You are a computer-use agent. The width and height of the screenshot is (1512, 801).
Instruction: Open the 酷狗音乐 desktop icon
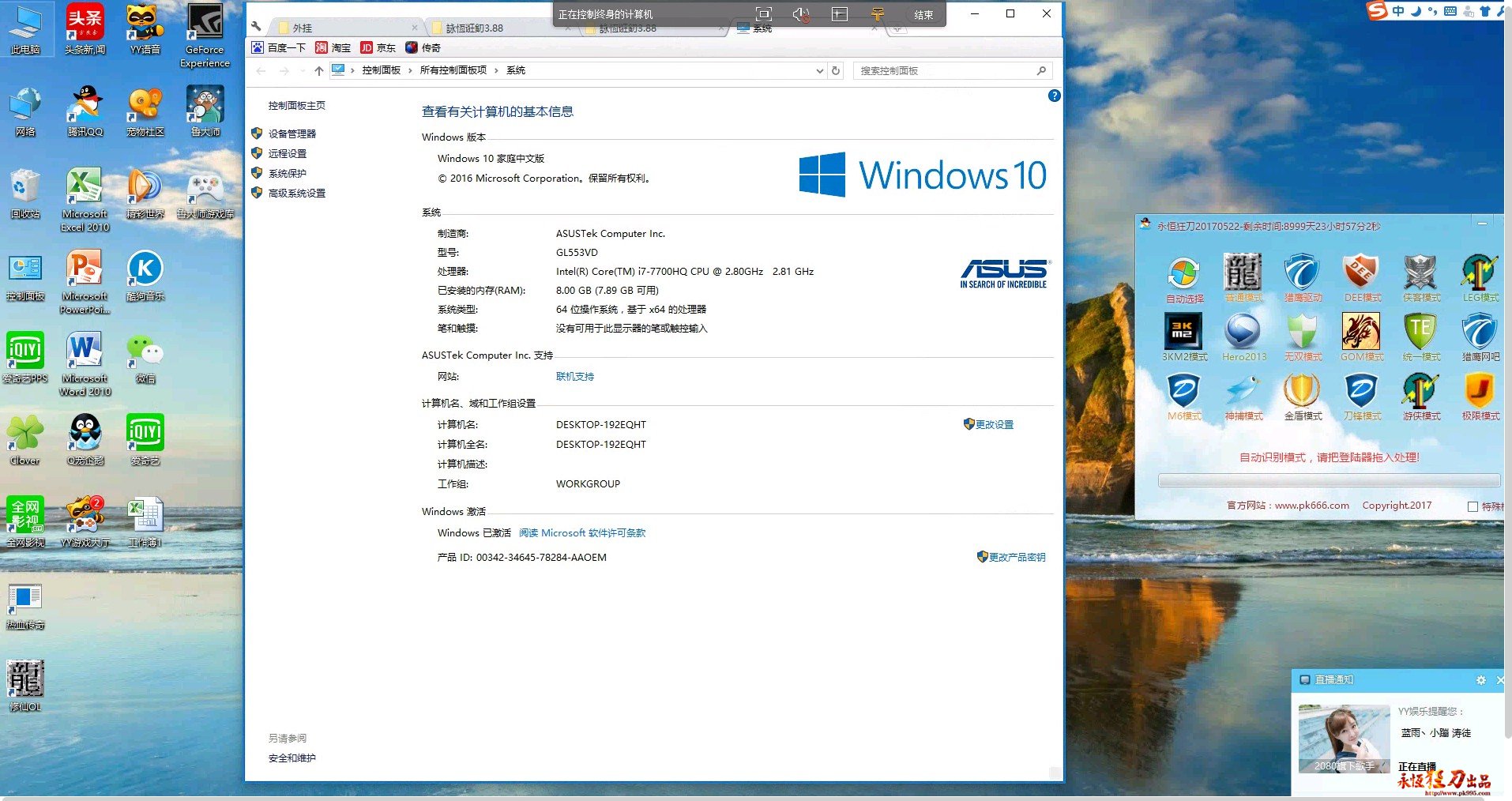click(x=145, y=276)
